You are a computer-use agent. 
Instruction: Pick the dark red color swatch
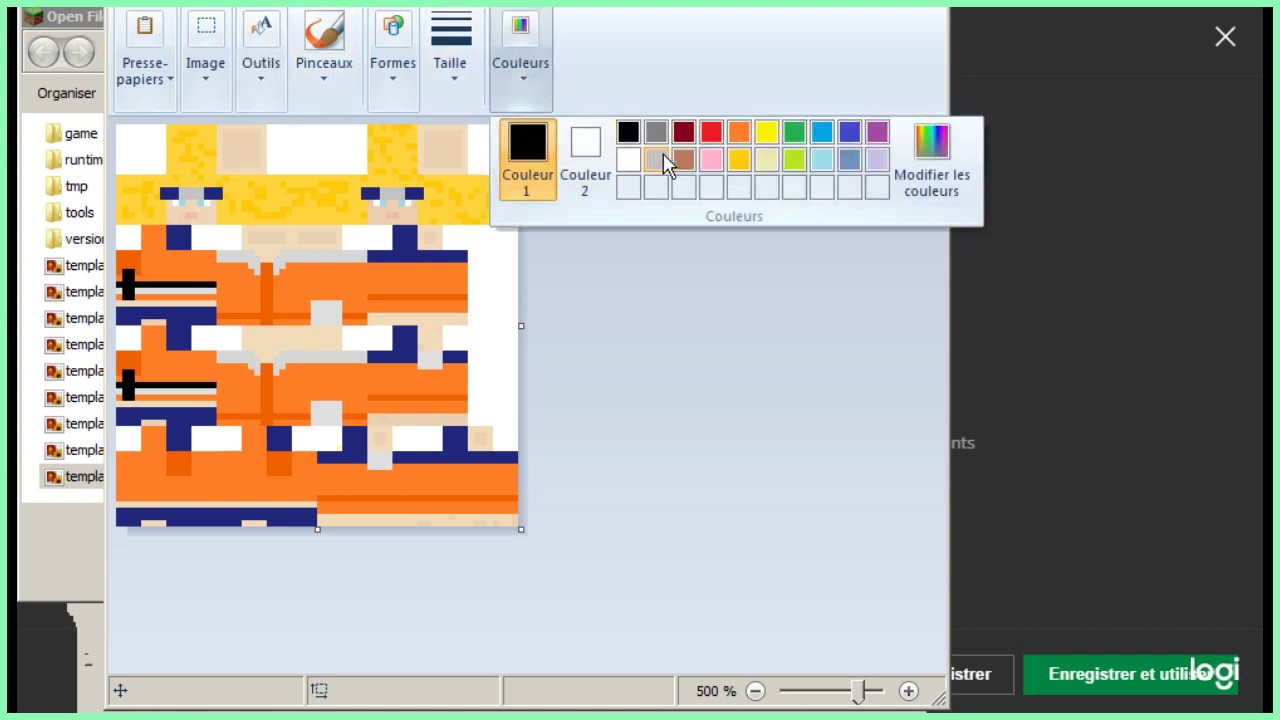click(684, 132)
